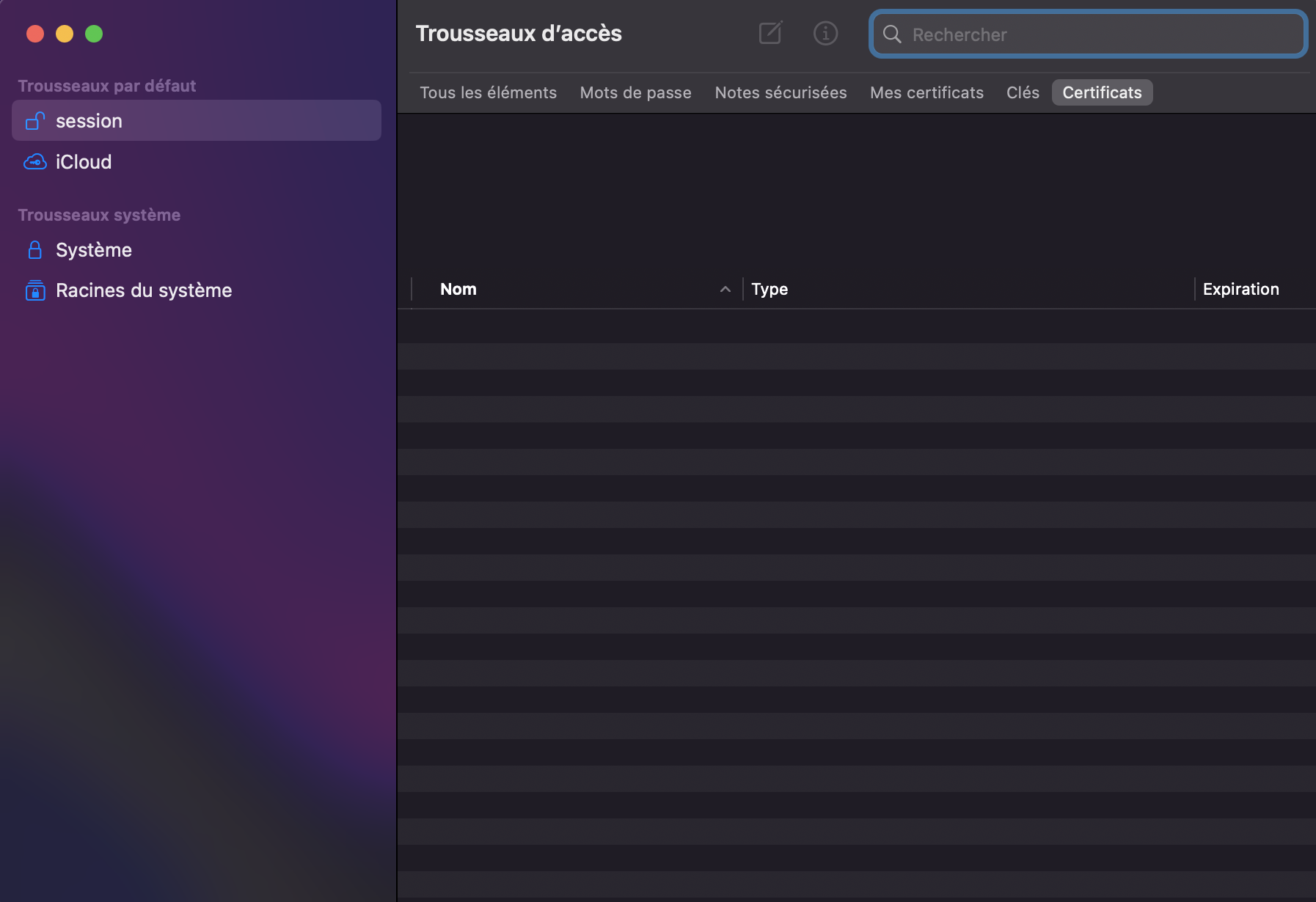Click the padlock icon beside Système
This screenshot has width=1316, height=902.
34,250
